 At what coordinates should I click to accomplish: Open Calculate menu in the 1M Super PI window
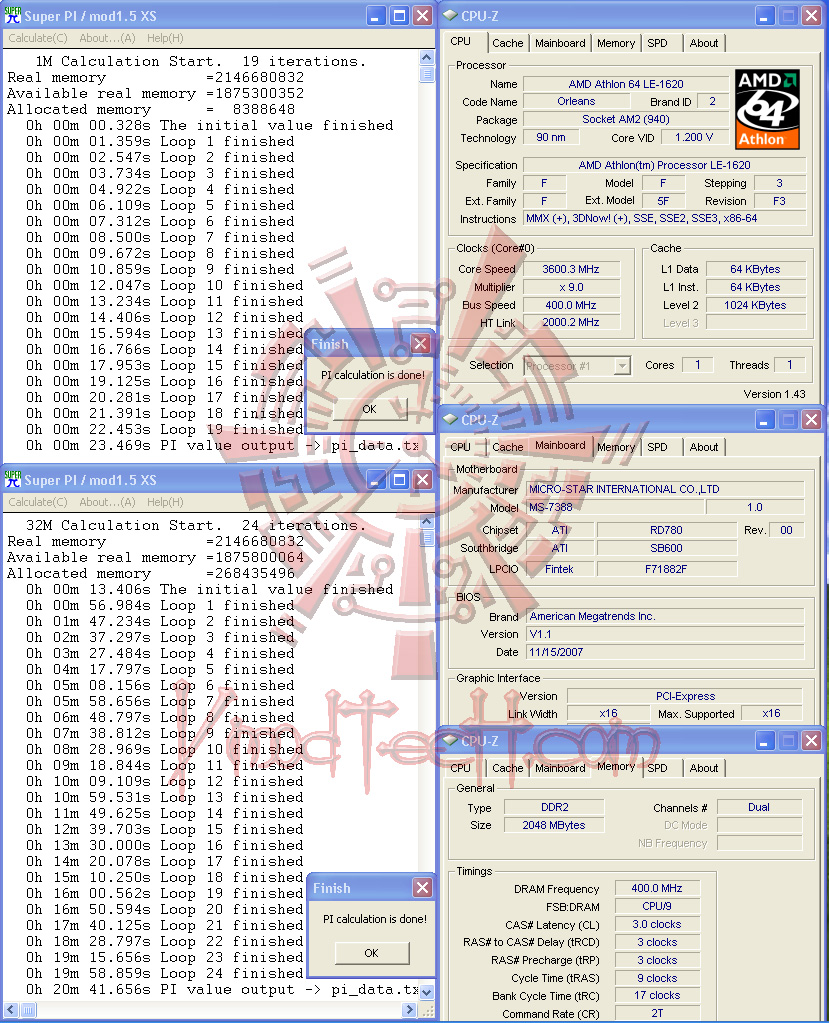coord(38,38)
